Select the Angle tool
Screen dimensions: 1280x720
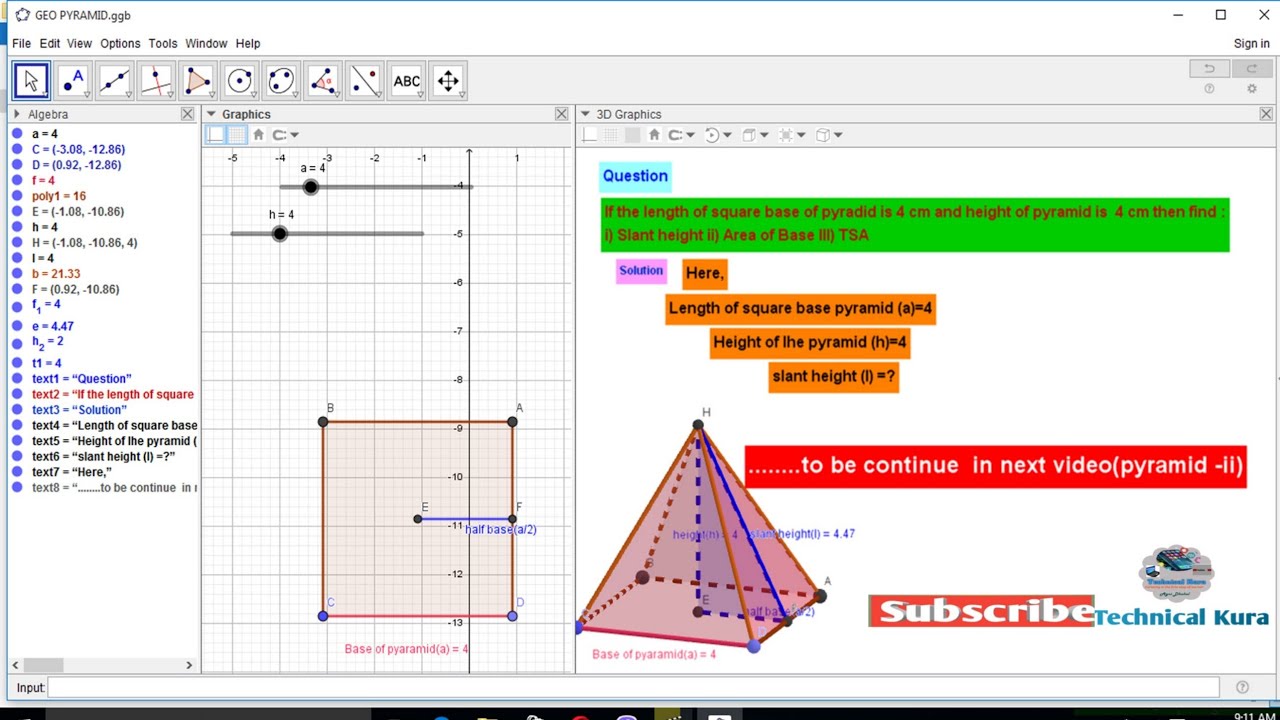(323, 81)
